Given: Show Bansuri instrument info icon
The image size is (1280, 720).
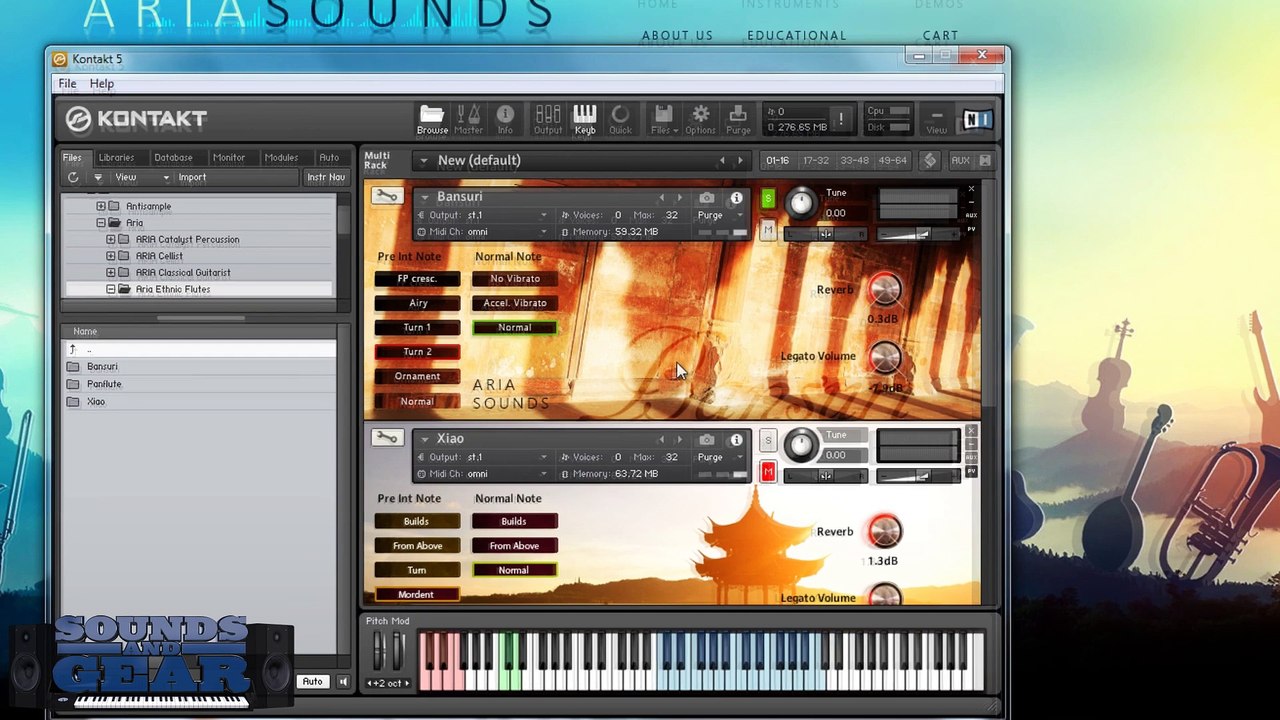Looking at the screenshot, I should click(x=737, y=198).
